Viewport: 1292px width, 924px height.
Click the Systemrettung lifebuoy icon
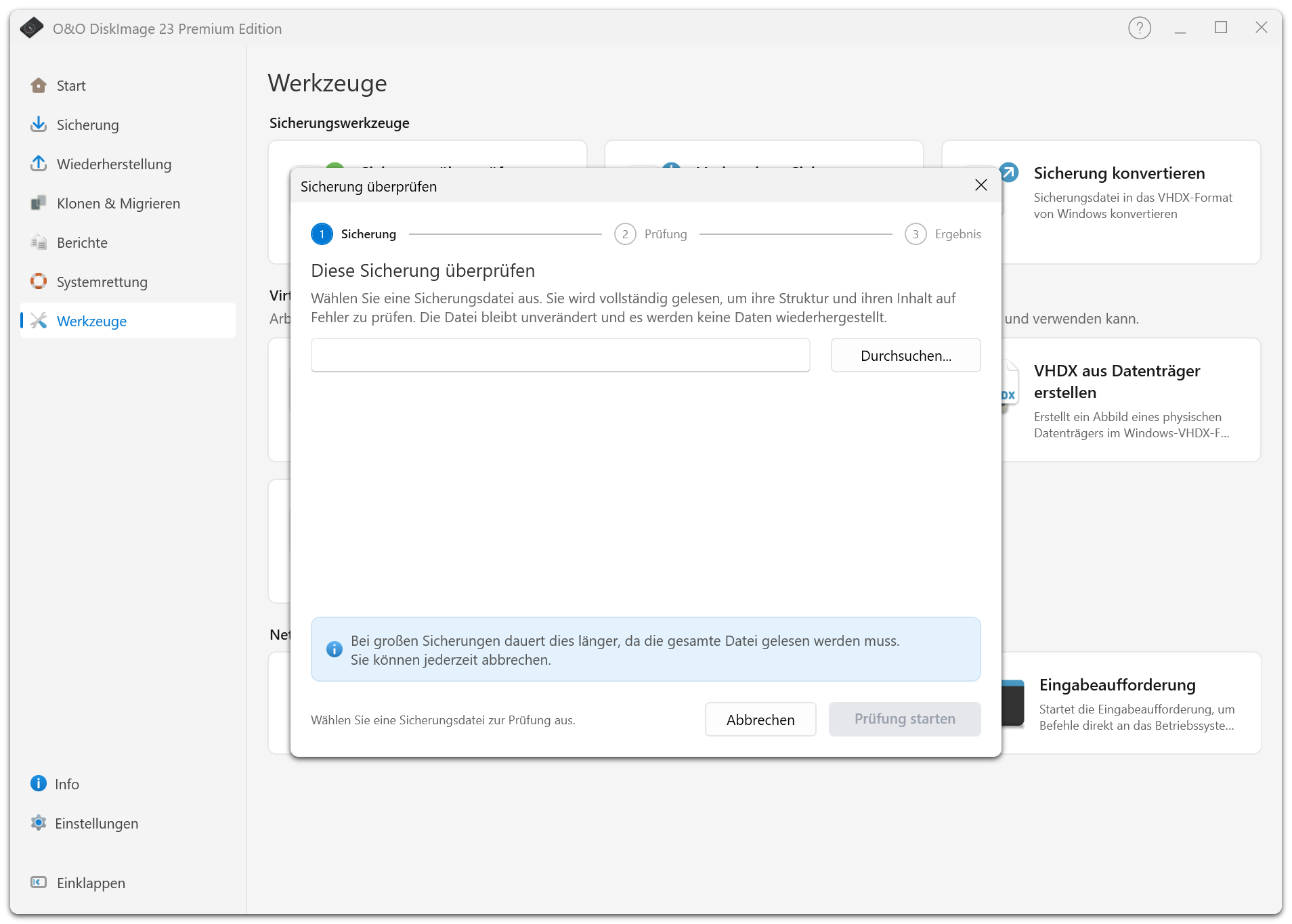39,281
